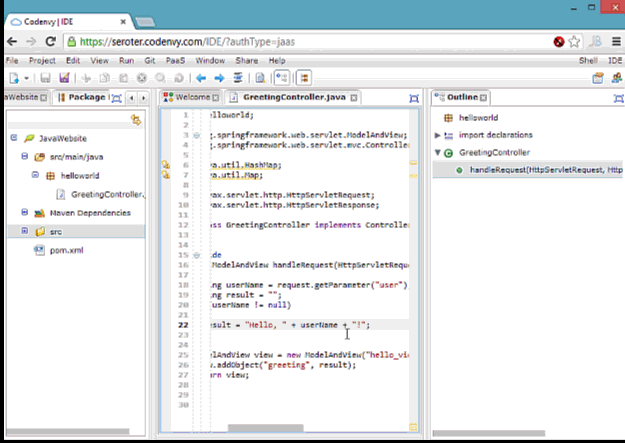Open the View menu
This screenshot has width=625, height=443.
pos(99,61)
